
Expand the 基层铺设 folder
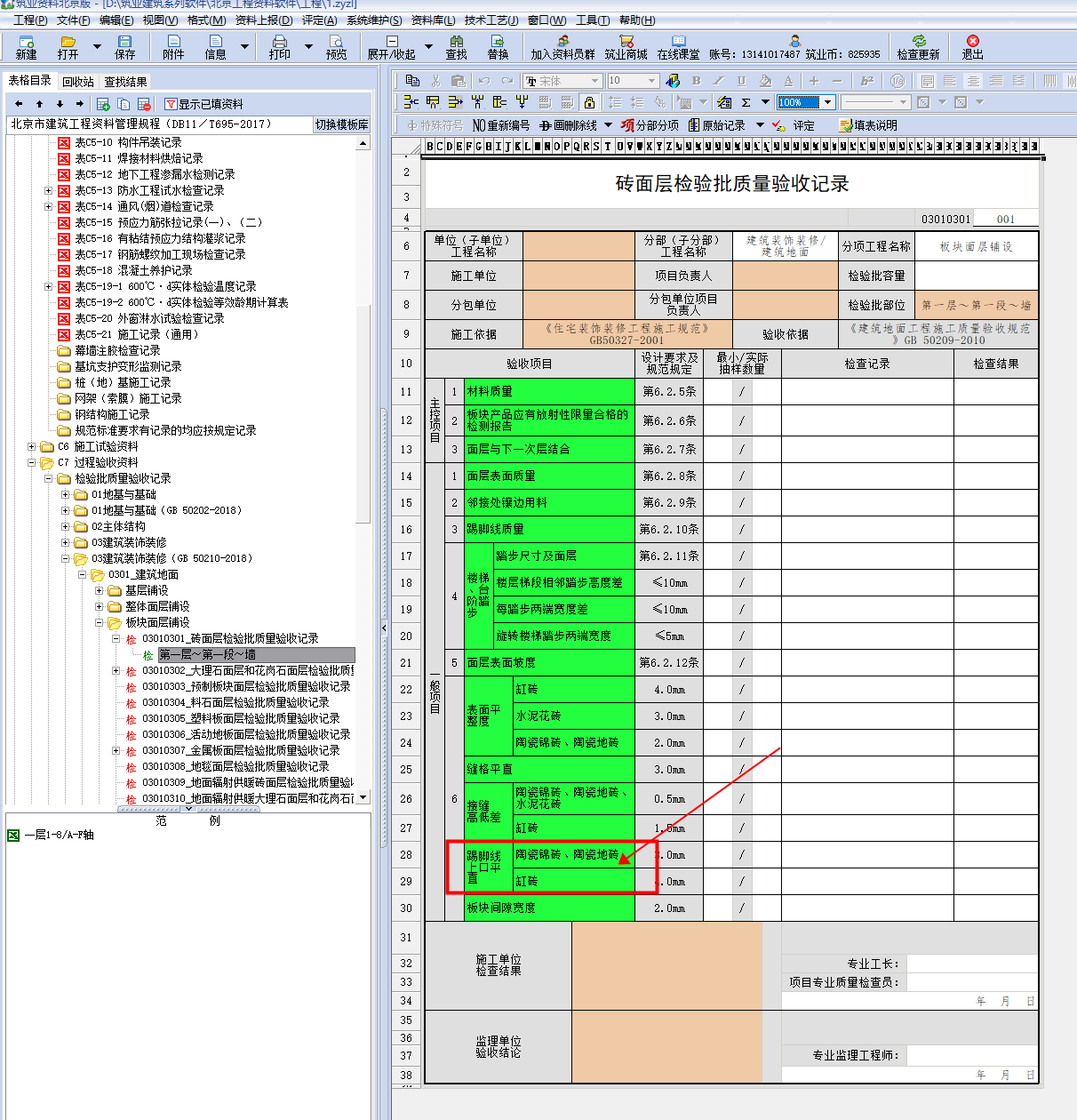point(99,590)
